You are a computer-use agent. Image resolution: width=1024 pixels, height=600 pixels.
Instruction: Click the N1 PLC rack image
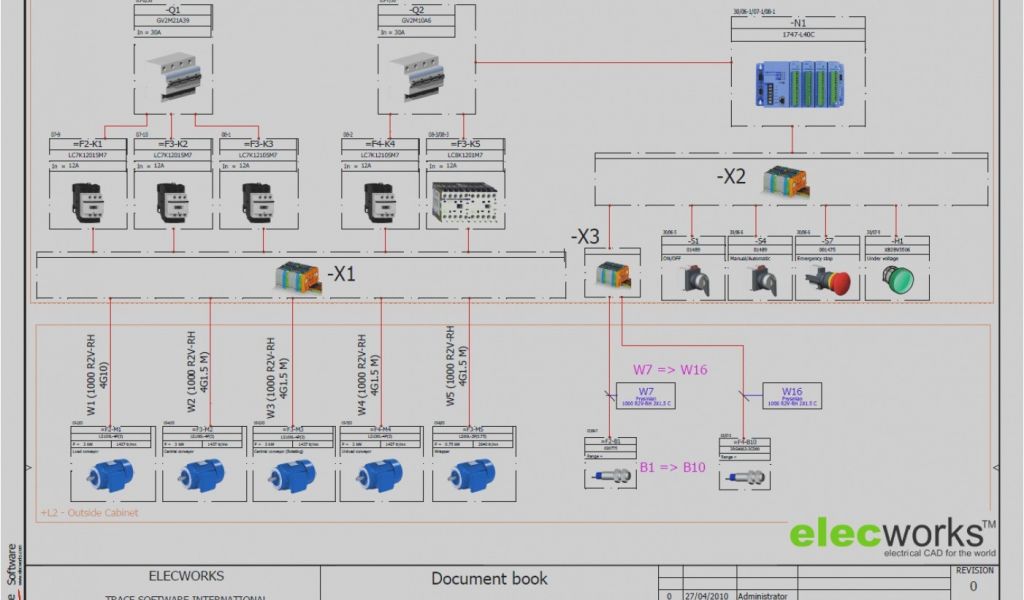[x=799, y=84]
